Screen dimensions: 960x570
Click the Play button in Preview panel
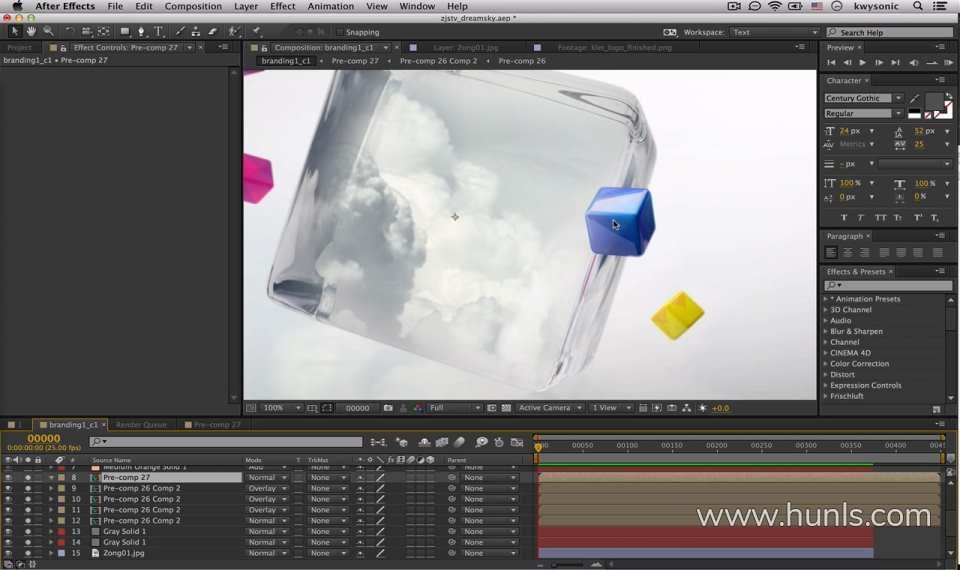point(863,62)
